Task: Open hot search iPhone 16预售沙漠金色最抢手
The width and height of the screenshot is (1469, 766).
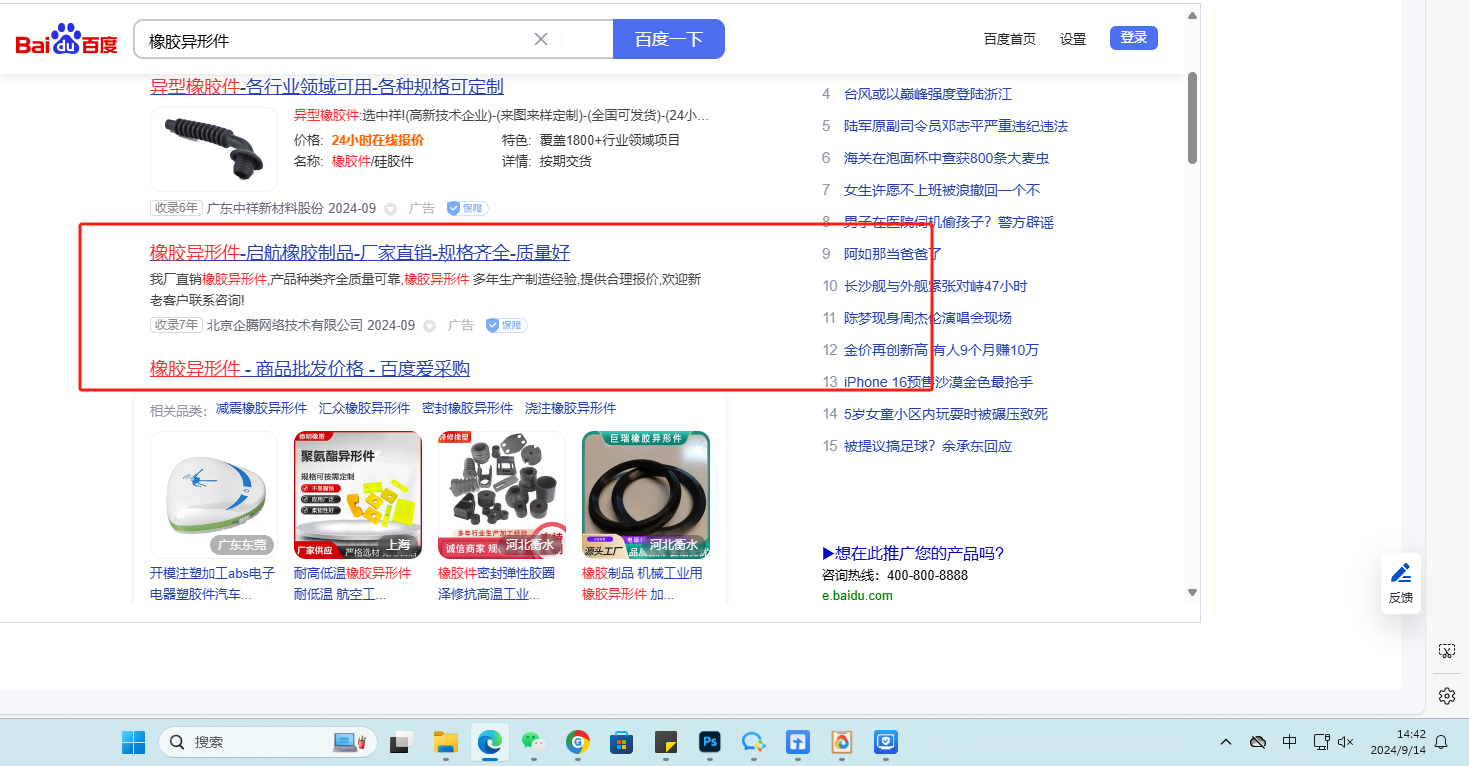Action: 938,382
